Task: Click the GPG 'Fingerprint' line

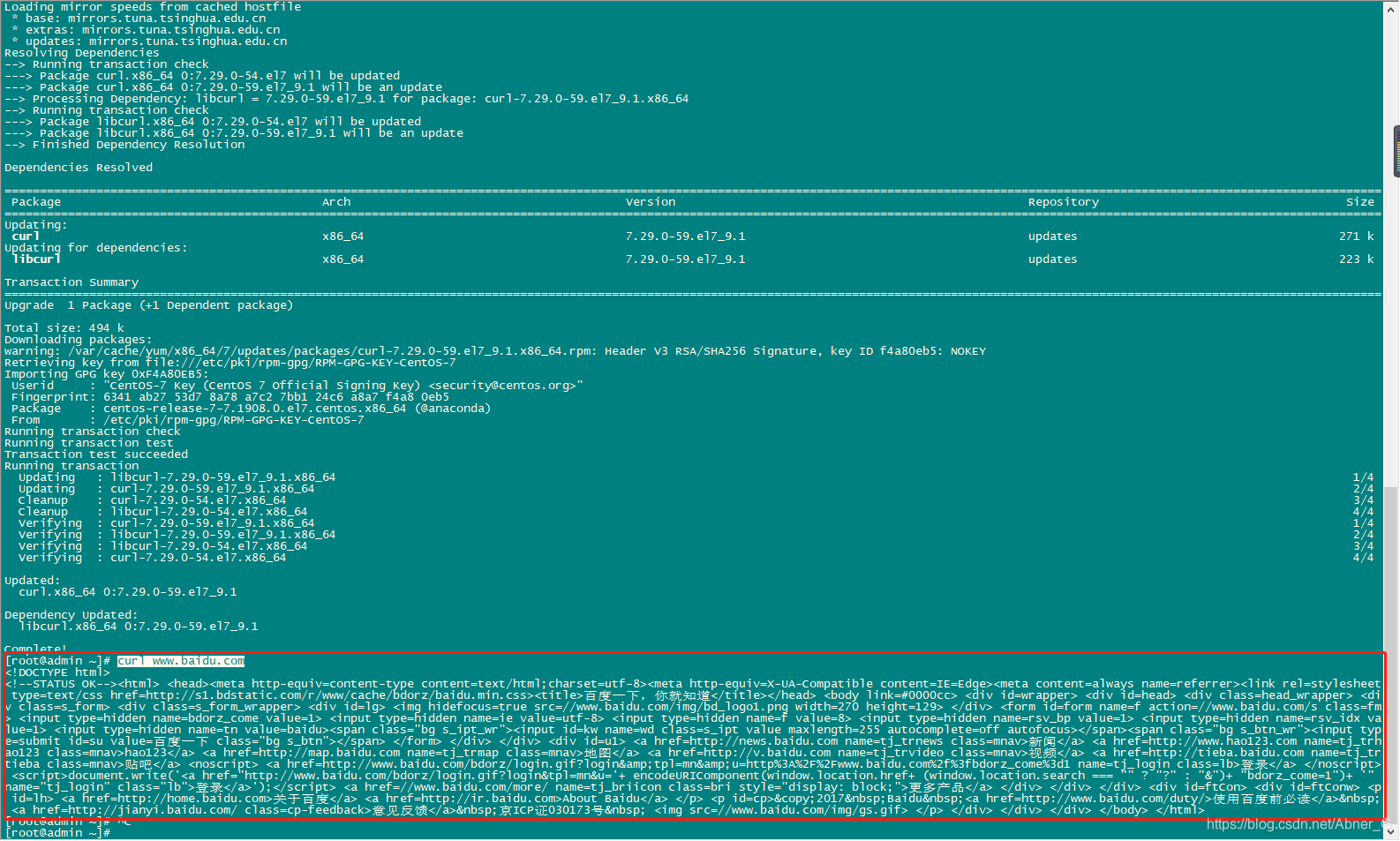Action: (230, 397)
